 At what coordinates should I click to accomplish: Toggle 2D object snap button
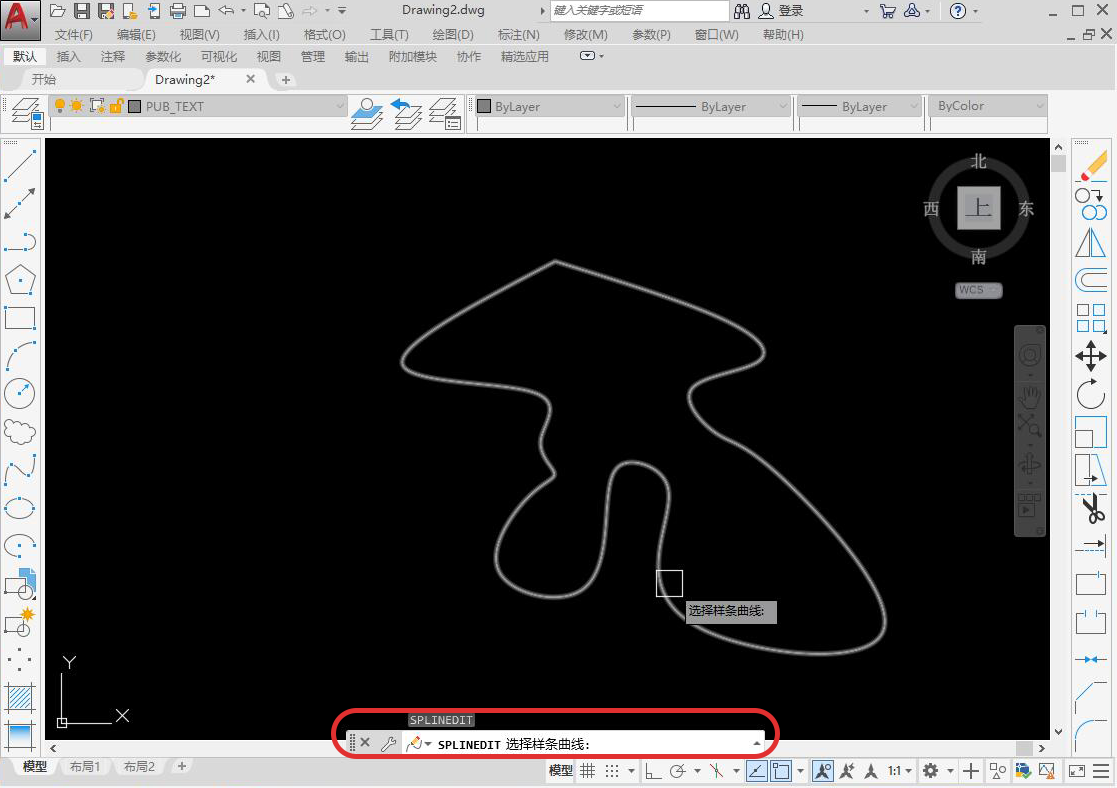click(781, 770)
